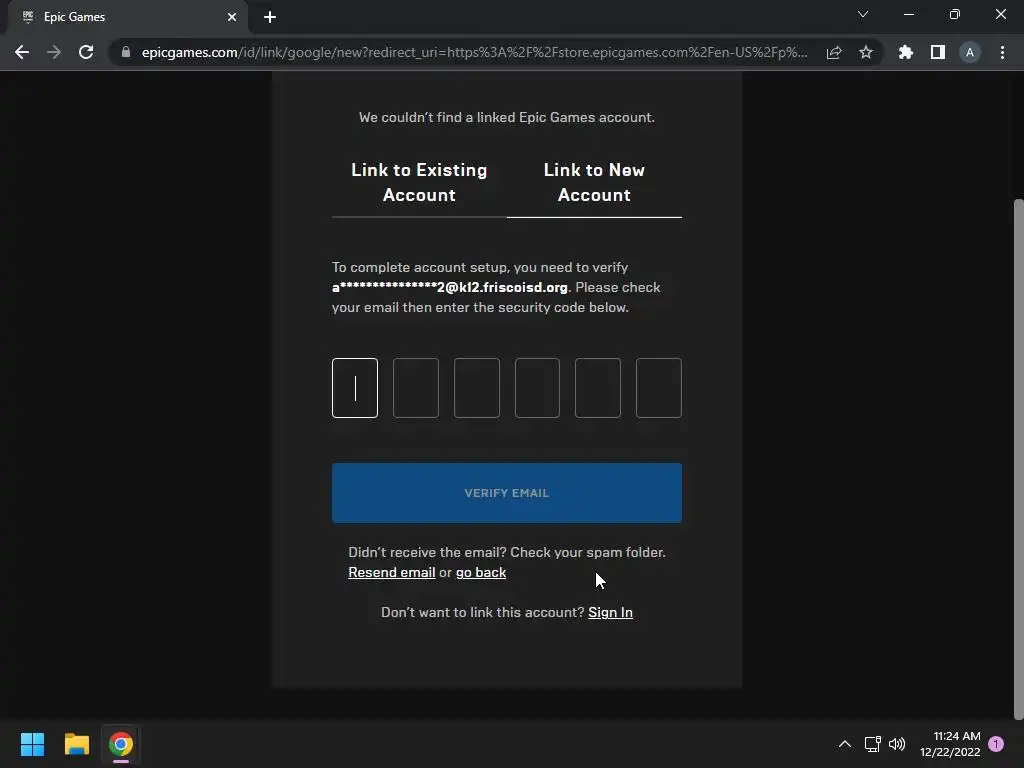Click the address bar URL
The height and width of the screenshot is (768, 1024).
(474, 52)
